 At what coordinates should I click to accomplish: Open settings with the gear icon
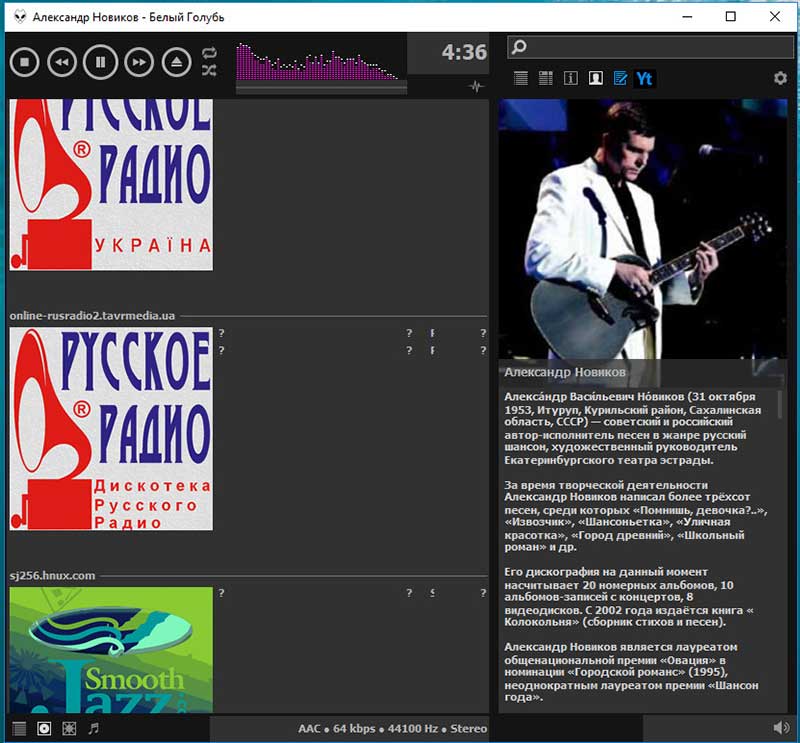click(x=780, y=78)
